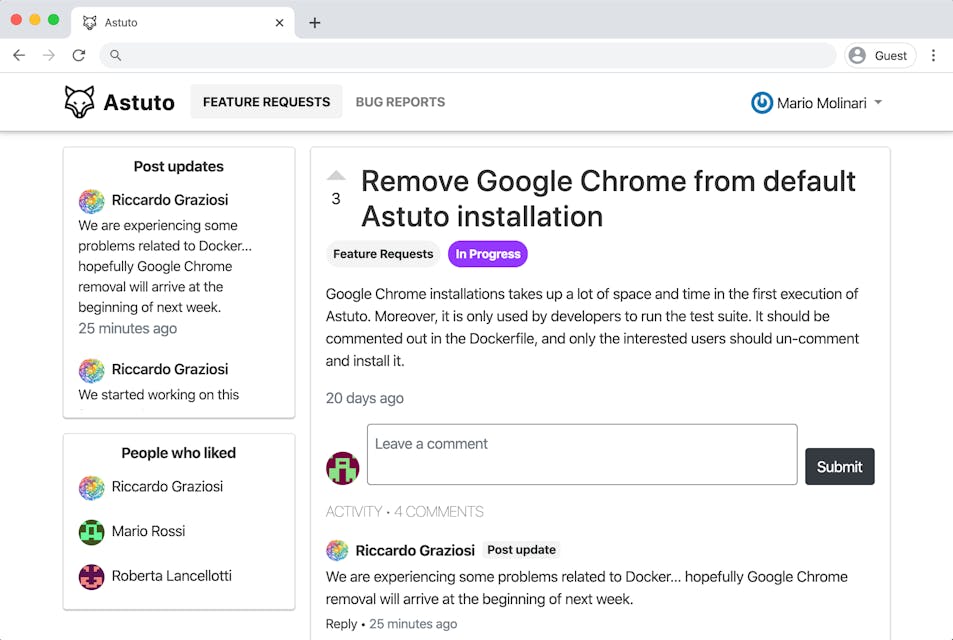Click Mario Rossi's green avatar

[x=91, y=532]
